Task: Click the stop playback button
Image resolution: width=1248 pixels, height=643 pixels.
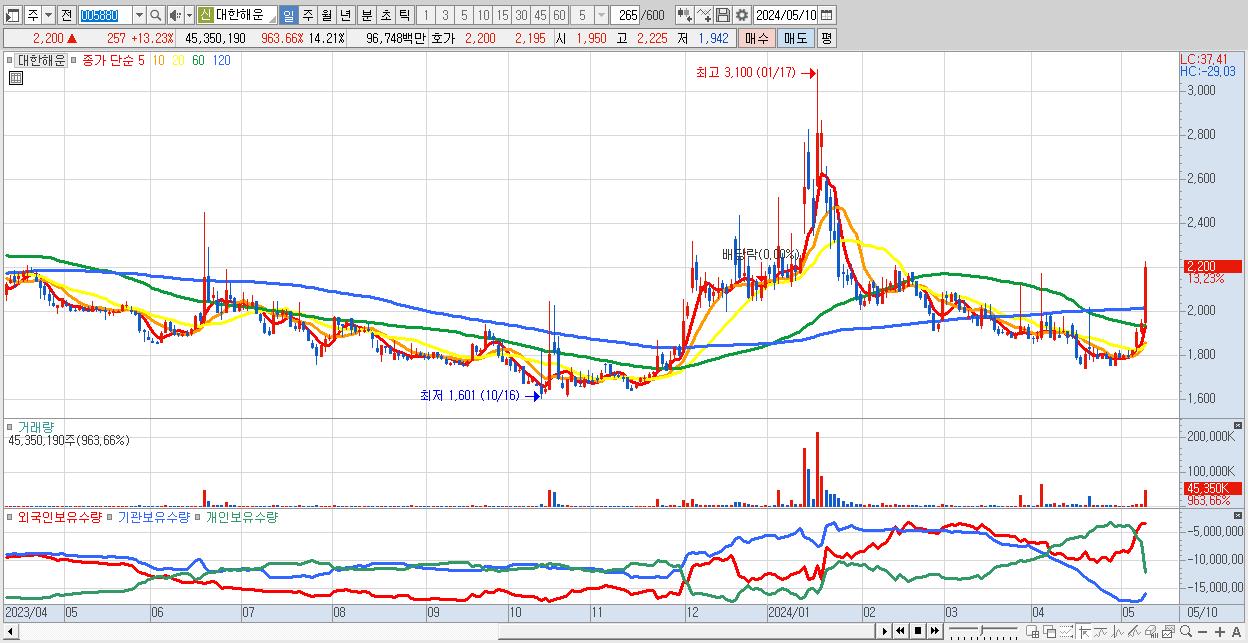Action: tap(917, 631)
